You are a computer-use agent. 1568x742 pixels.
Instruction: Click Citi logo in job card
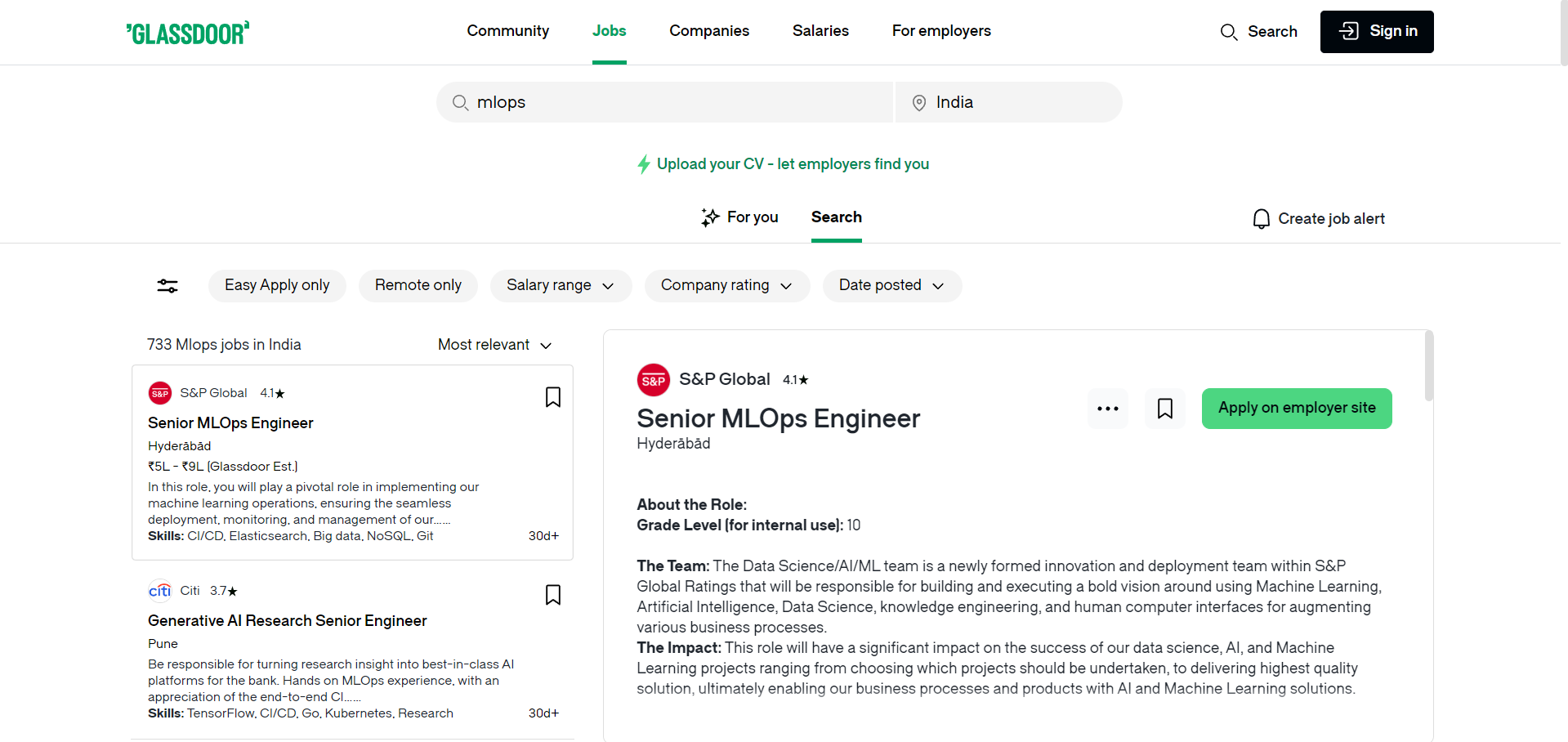coord(160,591)
